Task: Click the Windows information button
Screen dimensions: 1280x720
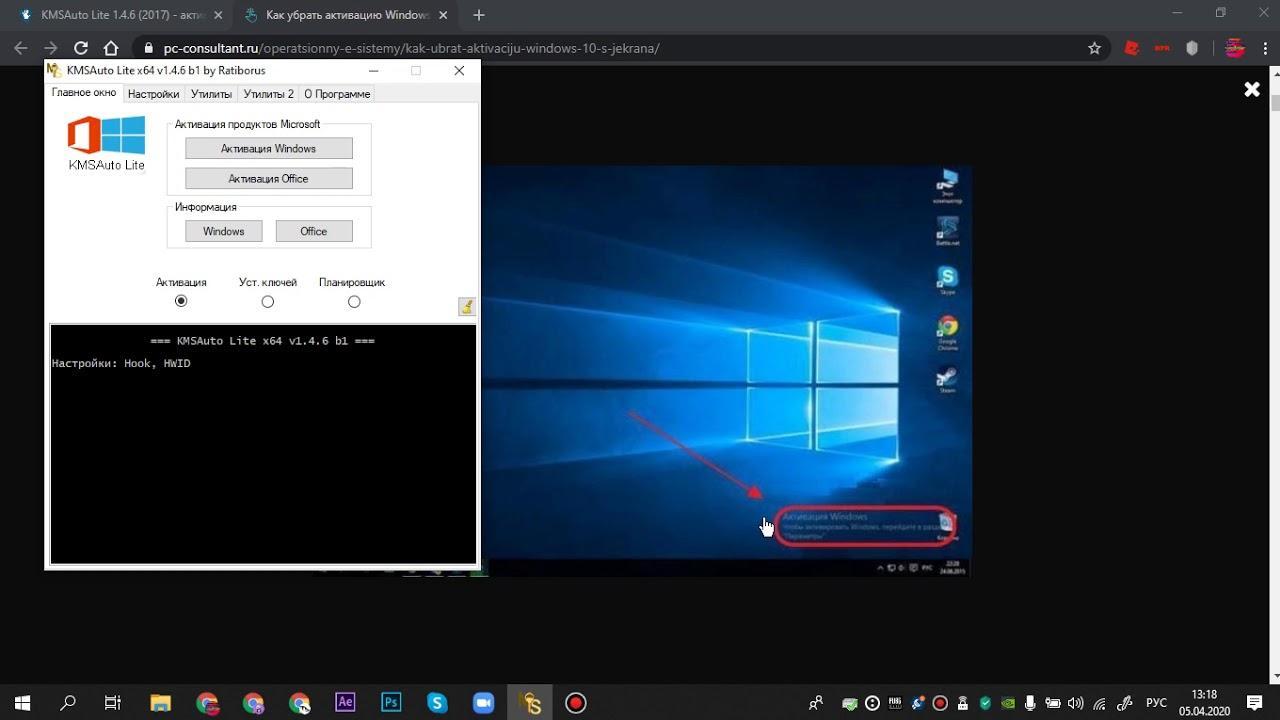Action: point(223,231)
